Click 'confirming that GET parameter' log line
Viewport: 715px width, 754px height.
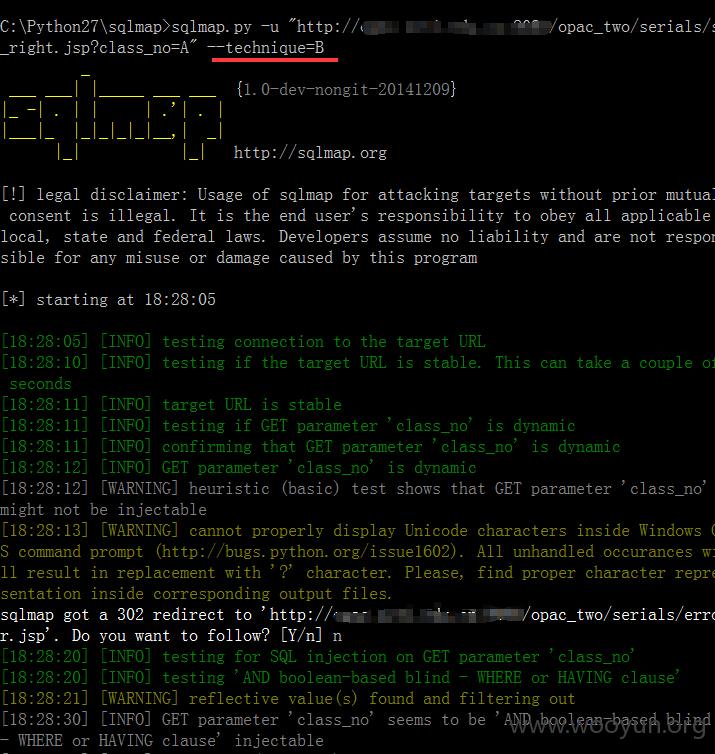[x=311, y=447]
